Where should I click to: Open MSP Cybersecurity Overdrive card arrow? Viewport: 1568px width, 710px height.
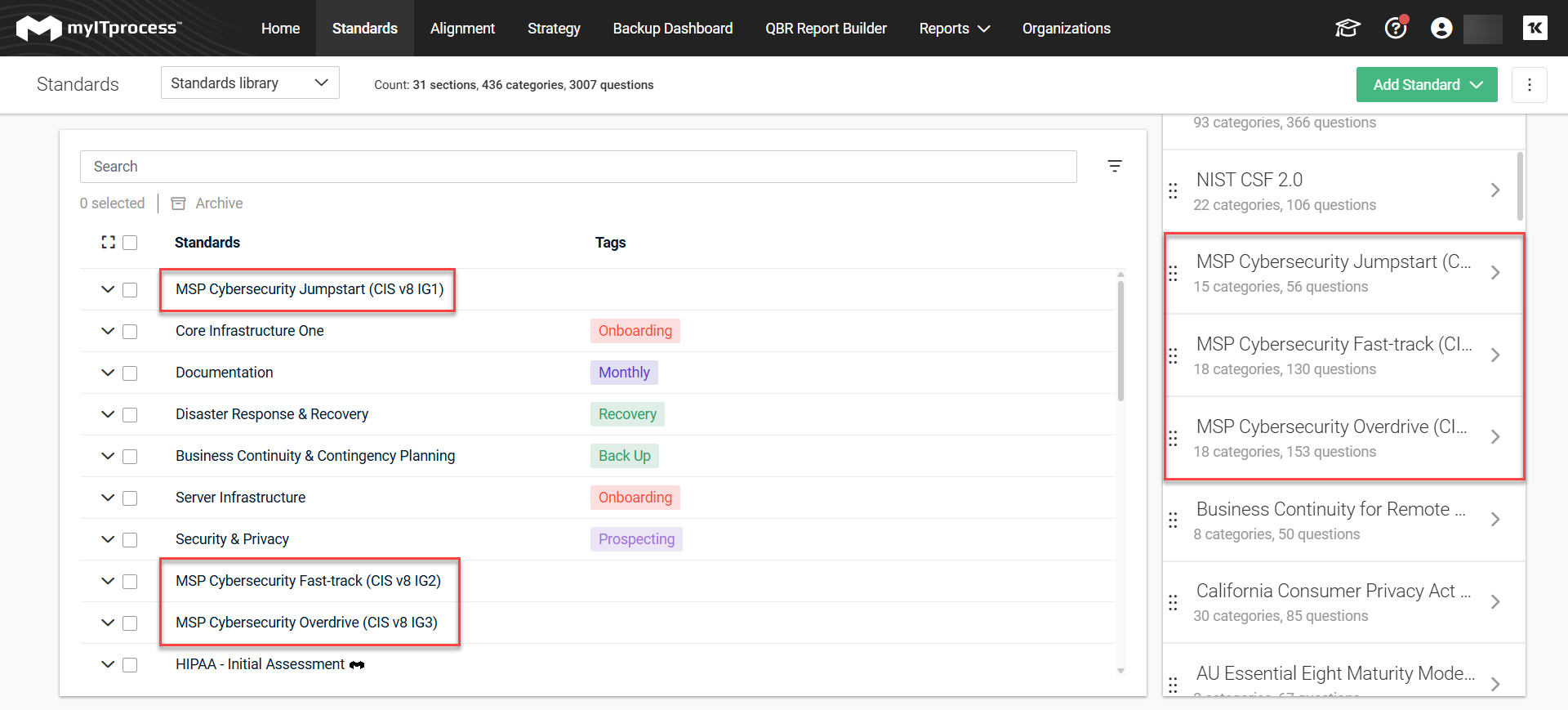tap(1494, 437)
